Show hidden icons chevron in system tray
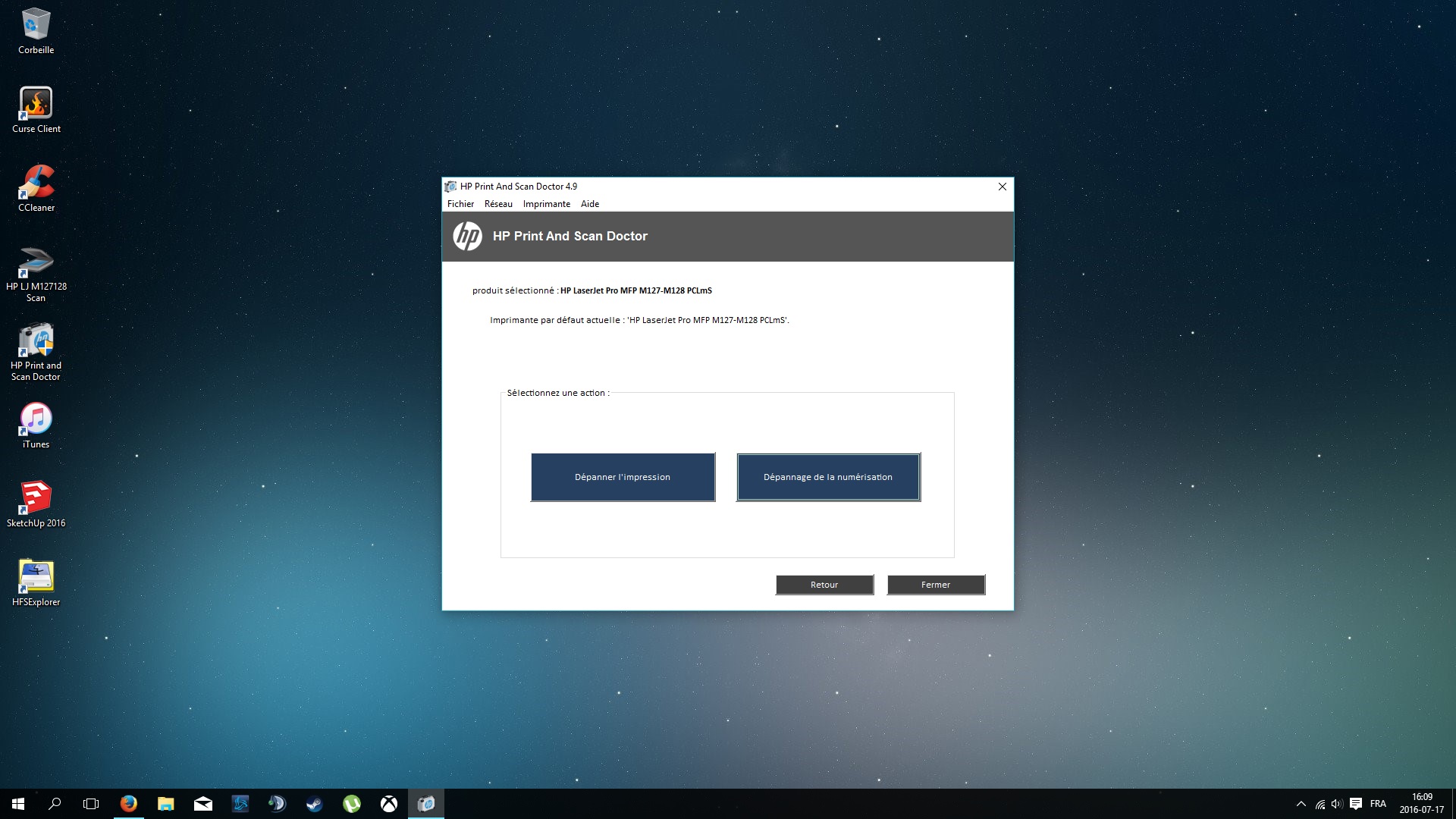1456x819 pixels. [1301, 804]
